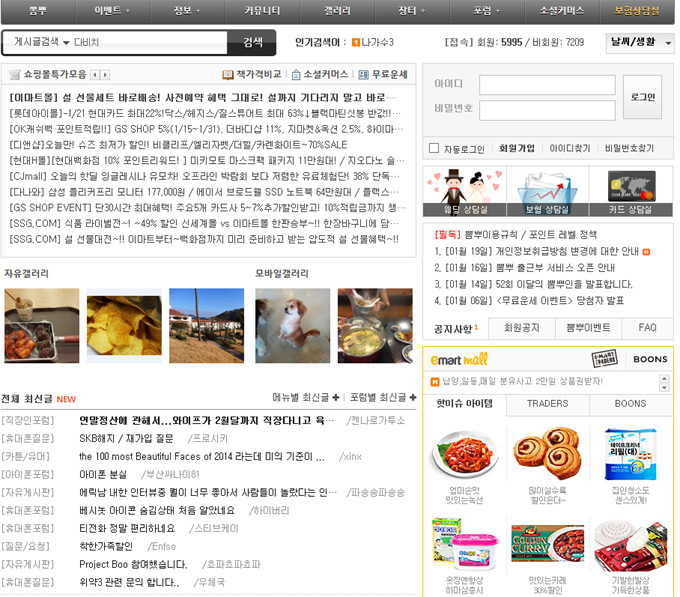This screenshot has width=680, height=597.
Task: Click the orange N icon on 01월 19일 notice
Action: pyautogui.click(x=646, y=252)
